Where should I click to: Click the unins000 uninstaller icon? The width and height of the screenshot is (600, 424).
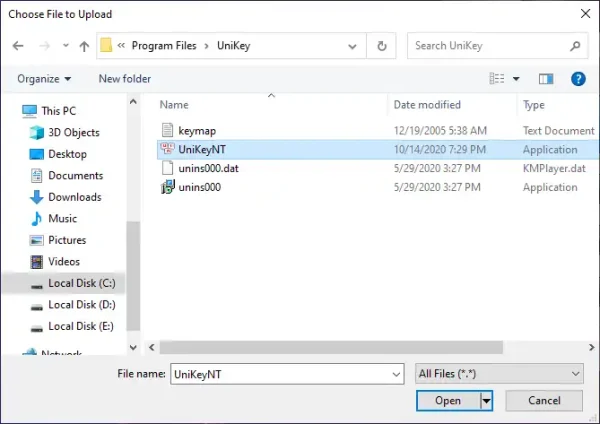[167, 187]
